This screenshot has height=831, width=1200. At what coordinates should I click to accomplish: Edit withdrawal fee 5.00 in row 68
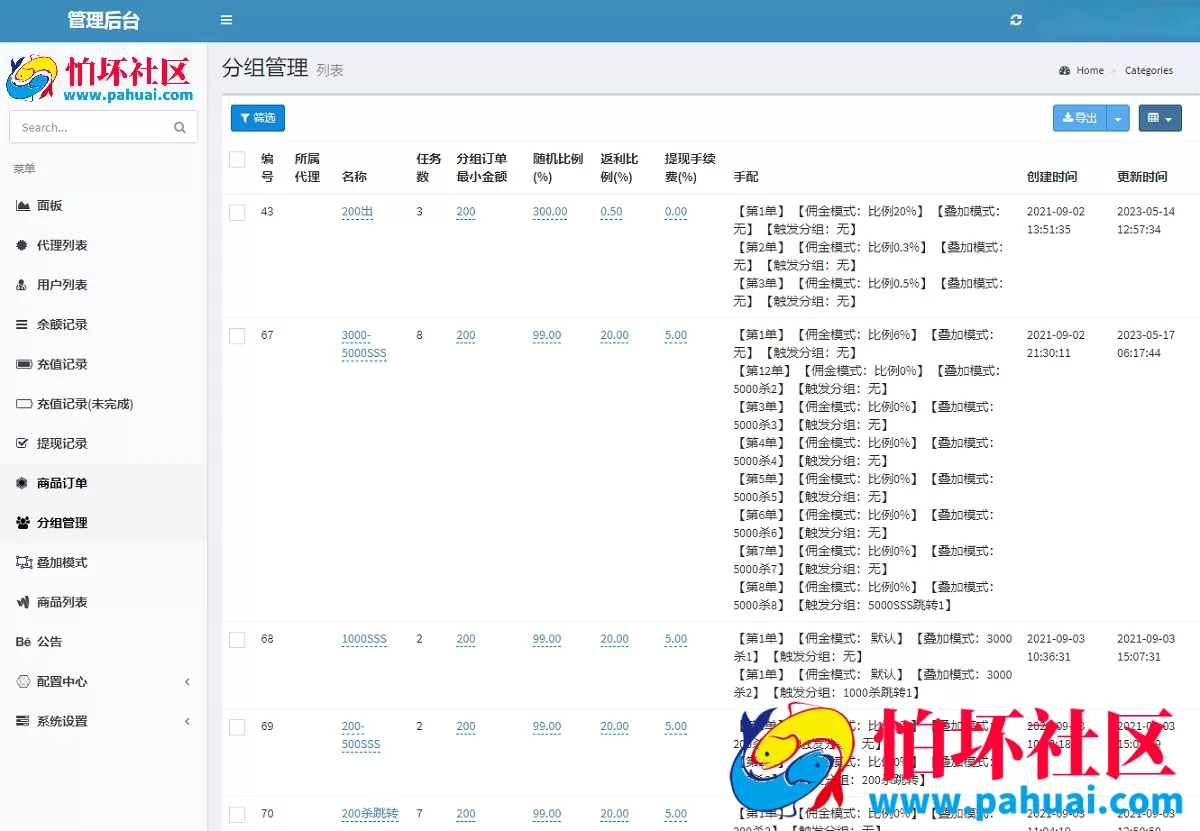(x=676, y=639)
